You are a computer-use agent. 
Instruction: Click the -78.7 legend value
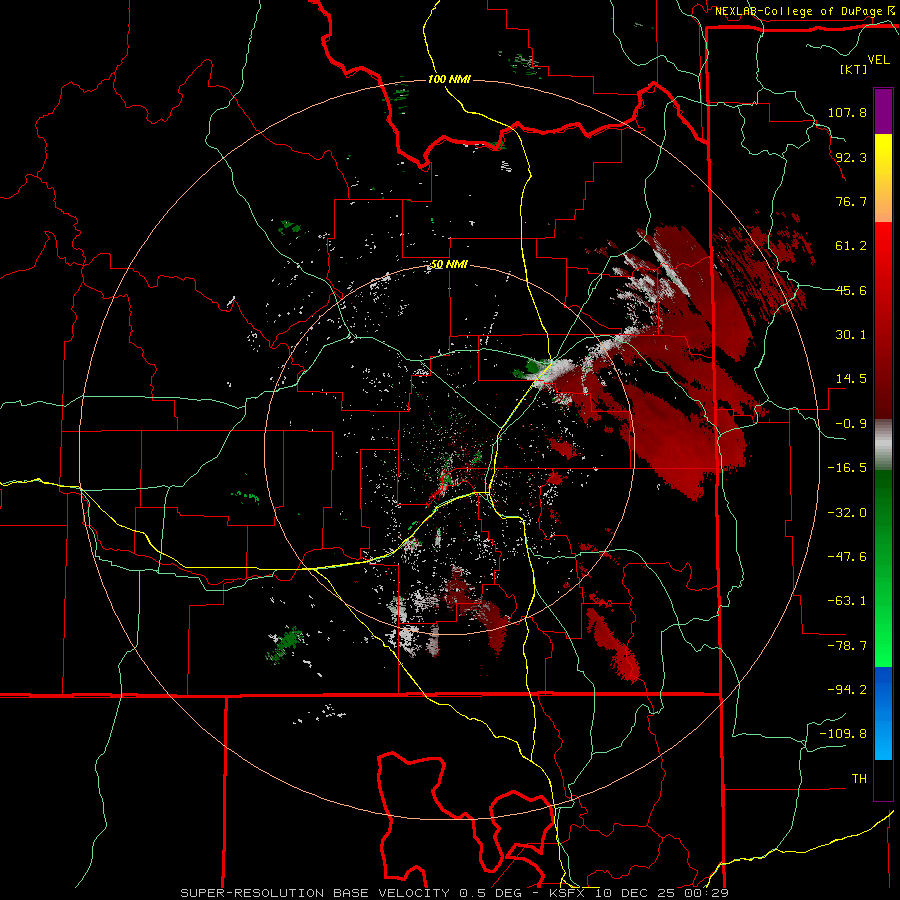click(847, 646)
